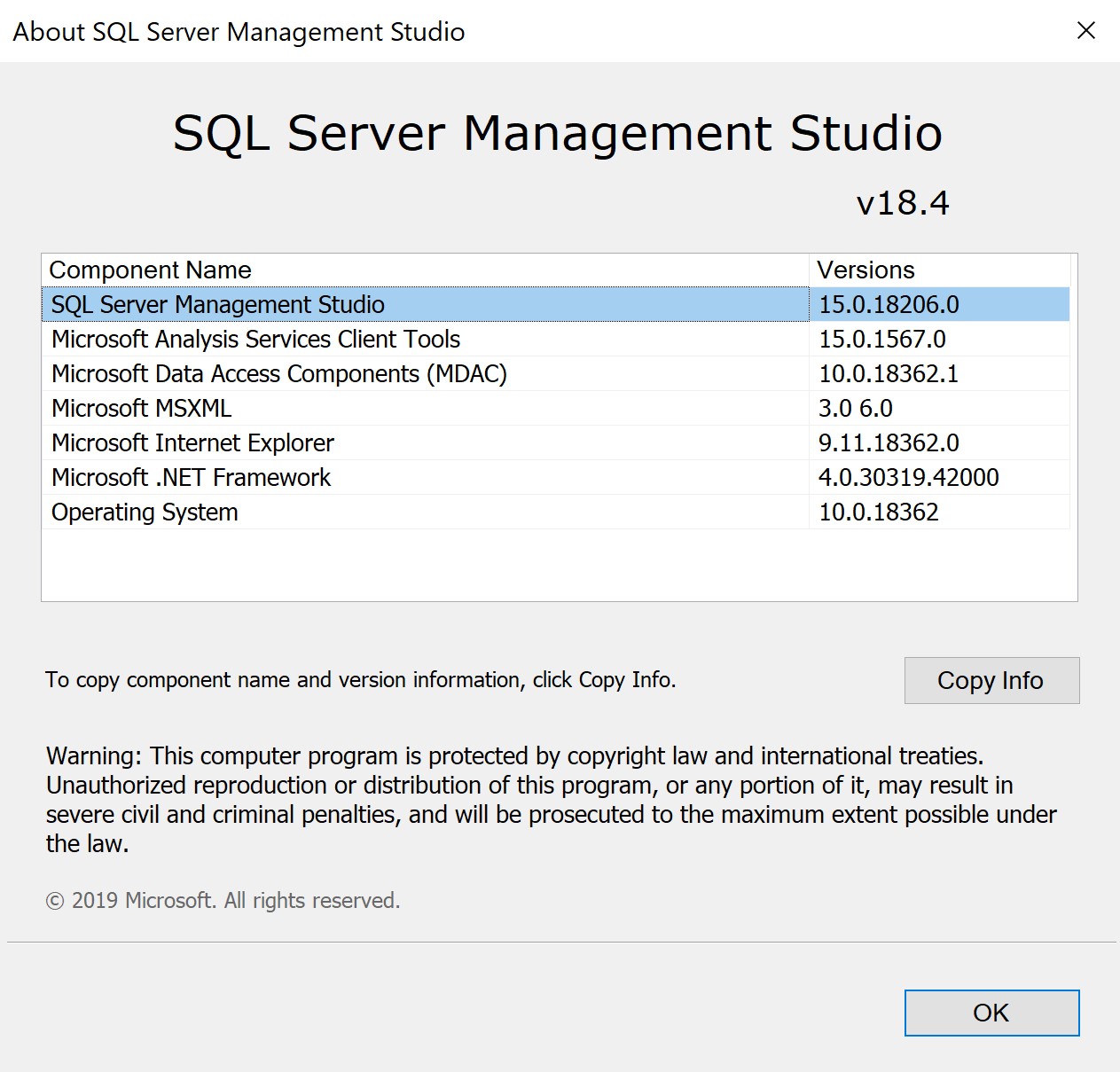Screen dimensions: 1120x1072
Task: Close the About dialog with the X
Action: coord(1085,31)
